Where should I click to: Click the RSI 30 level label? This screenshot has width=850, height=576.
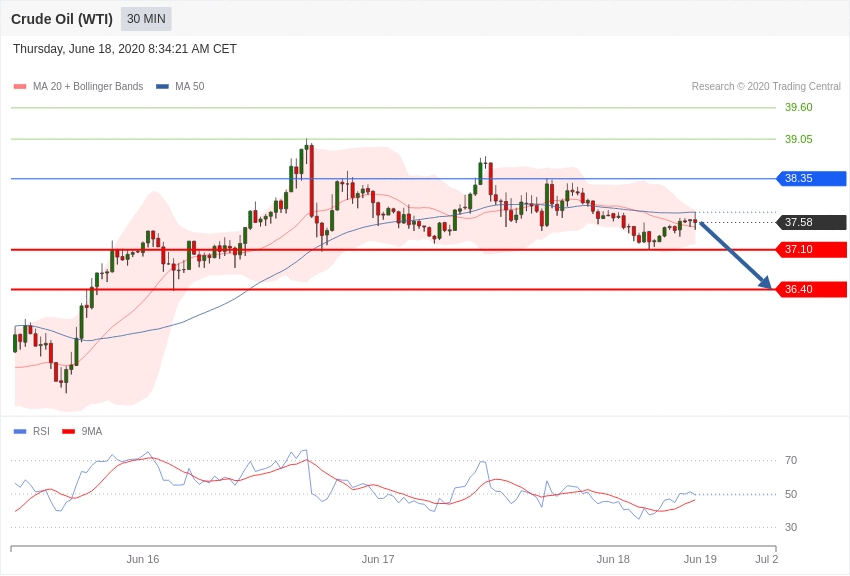(x=791, y=527)
